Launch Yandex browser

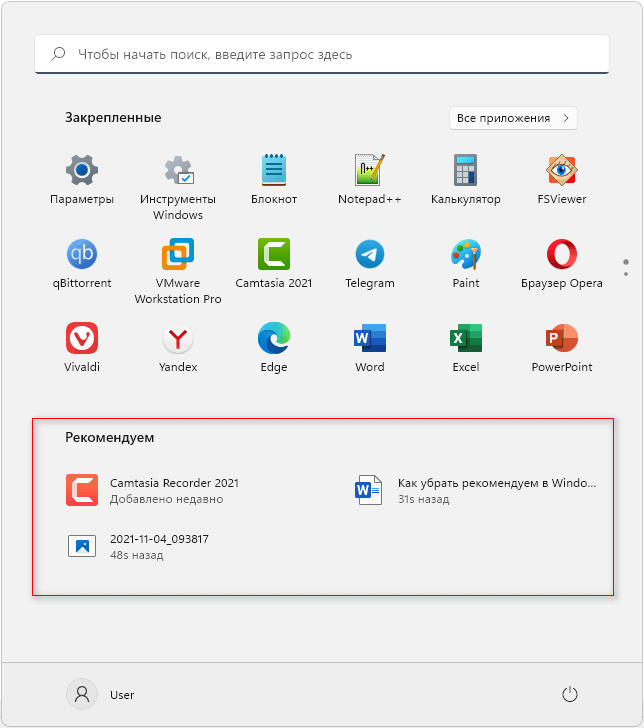click(x=178, y=348)
